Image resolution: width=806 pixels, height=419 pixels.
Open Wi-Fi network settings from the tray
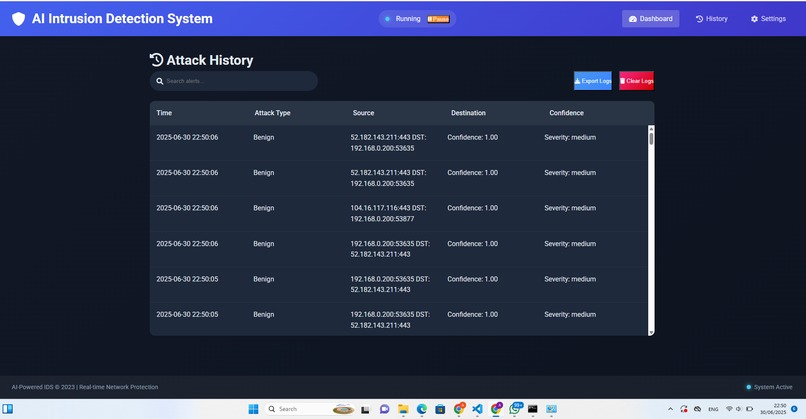(x=729, y=409)
